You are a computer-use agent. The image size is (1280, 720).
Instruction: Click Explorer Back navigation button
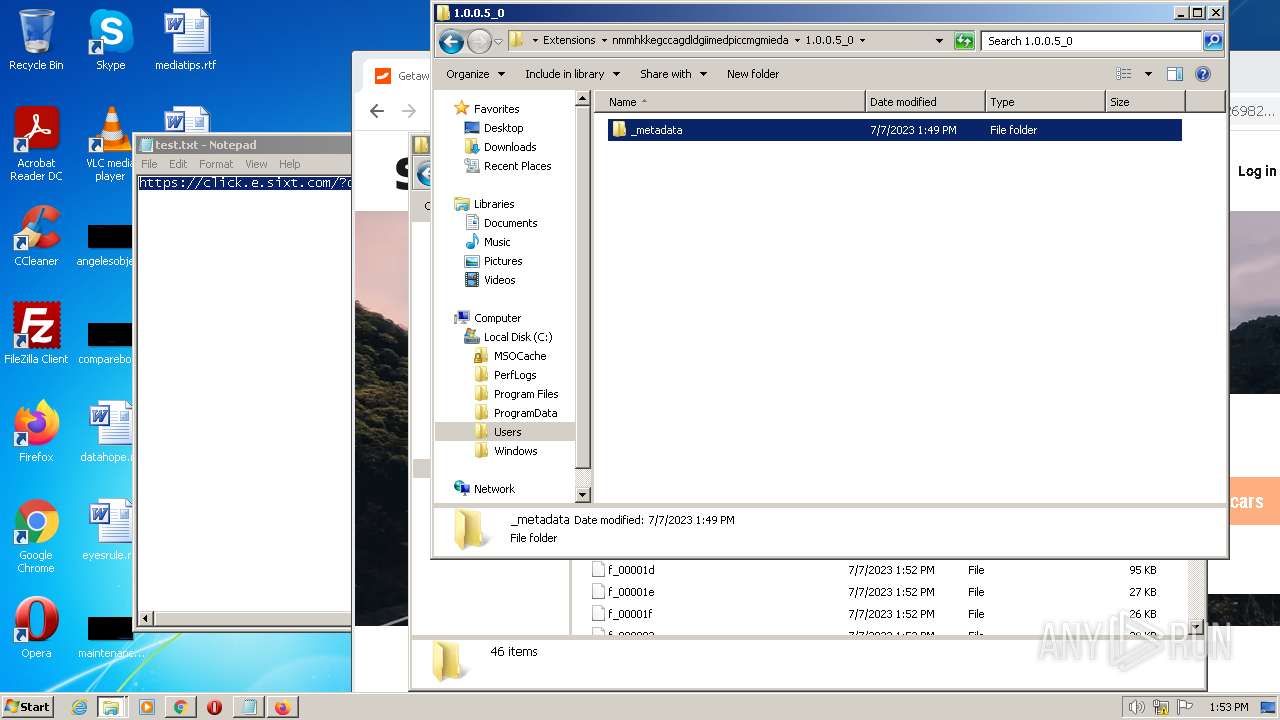click(451, 41)
